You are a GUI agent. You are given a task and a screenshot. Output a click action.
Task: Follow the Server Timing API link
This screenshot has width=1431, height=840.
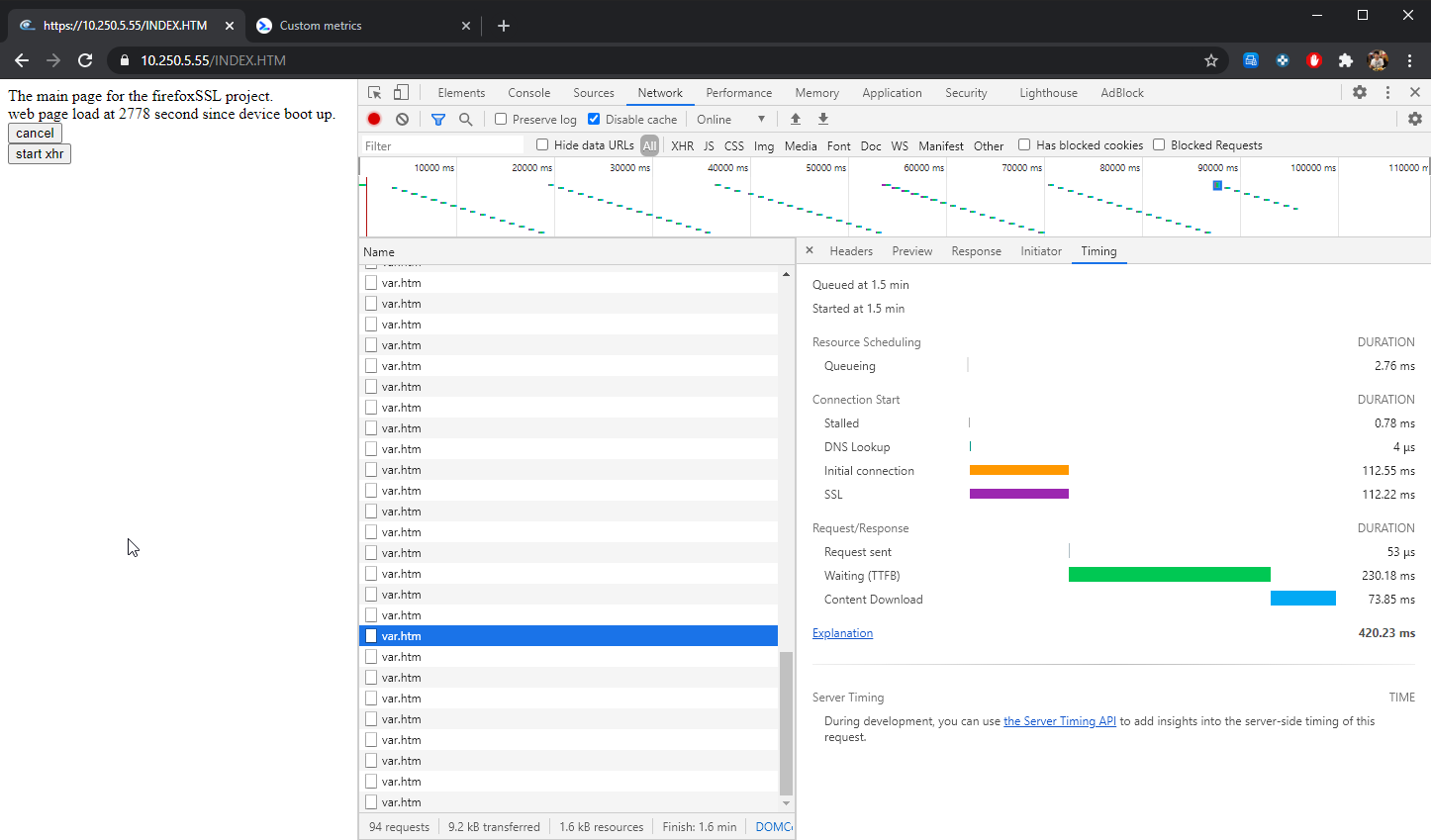[x=1059, y=721]
